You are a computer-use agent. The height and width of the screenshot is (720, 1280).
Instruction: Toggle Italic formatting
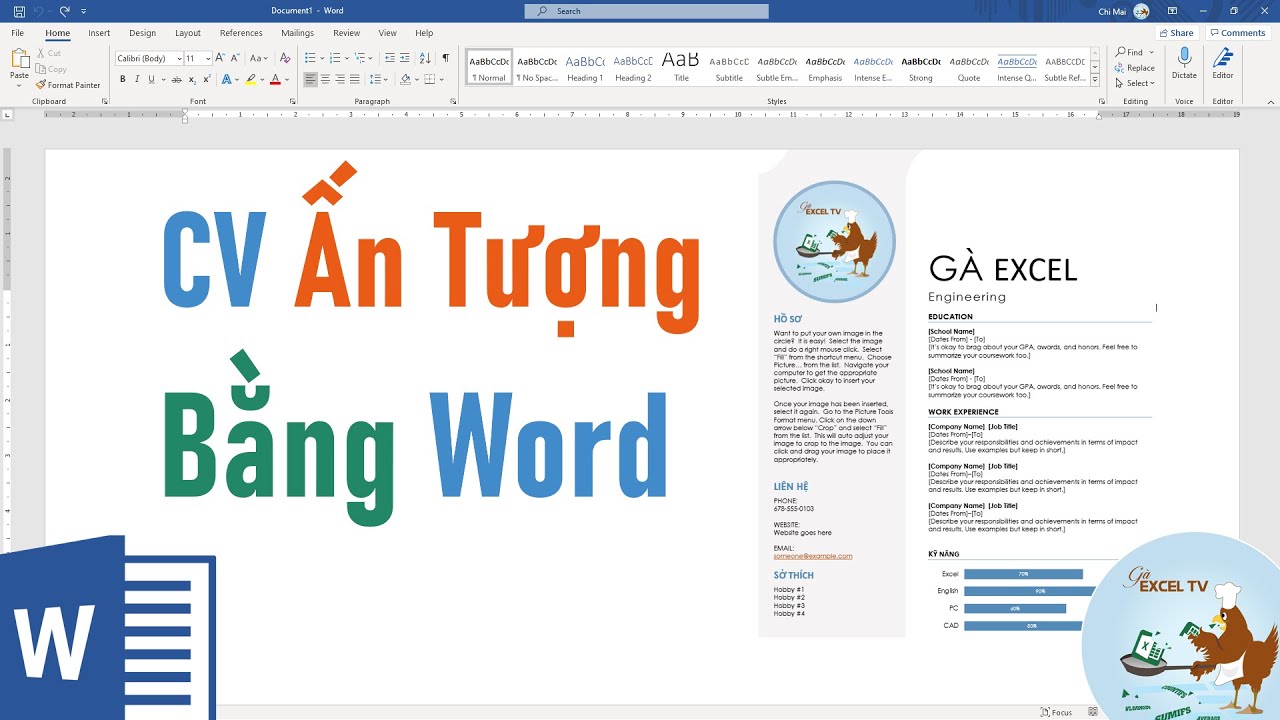tap(137, 79)
